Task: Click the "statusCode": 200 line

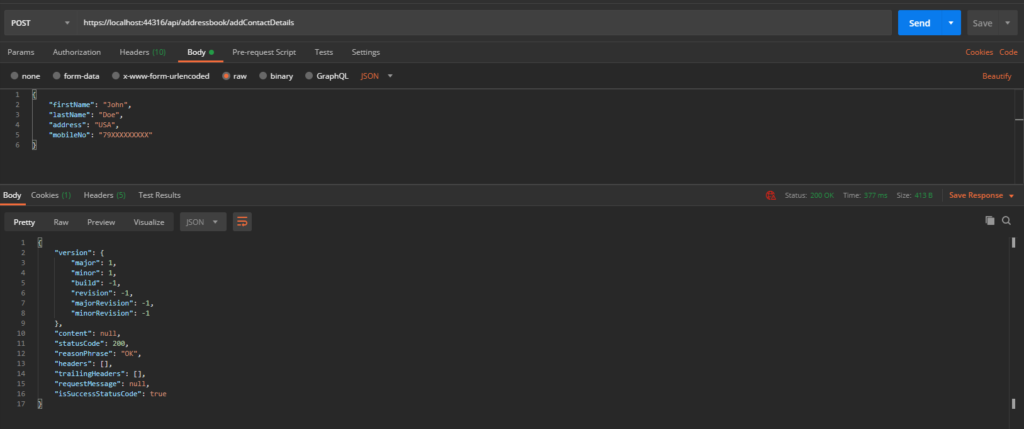Action: point(91,343)
